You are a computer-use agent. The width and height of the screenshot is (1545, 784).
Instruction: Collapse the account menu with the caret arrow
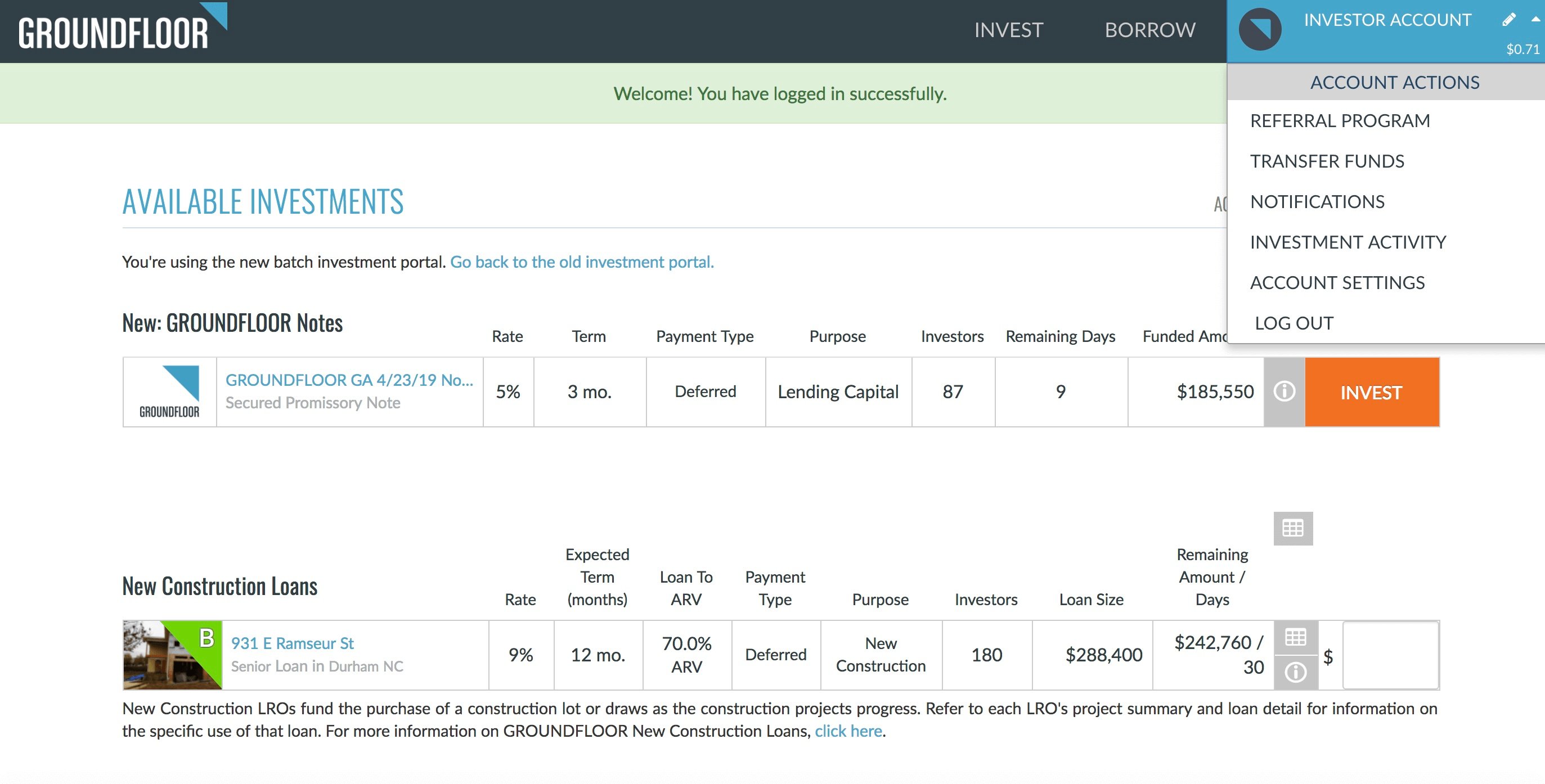[1536, 19]
